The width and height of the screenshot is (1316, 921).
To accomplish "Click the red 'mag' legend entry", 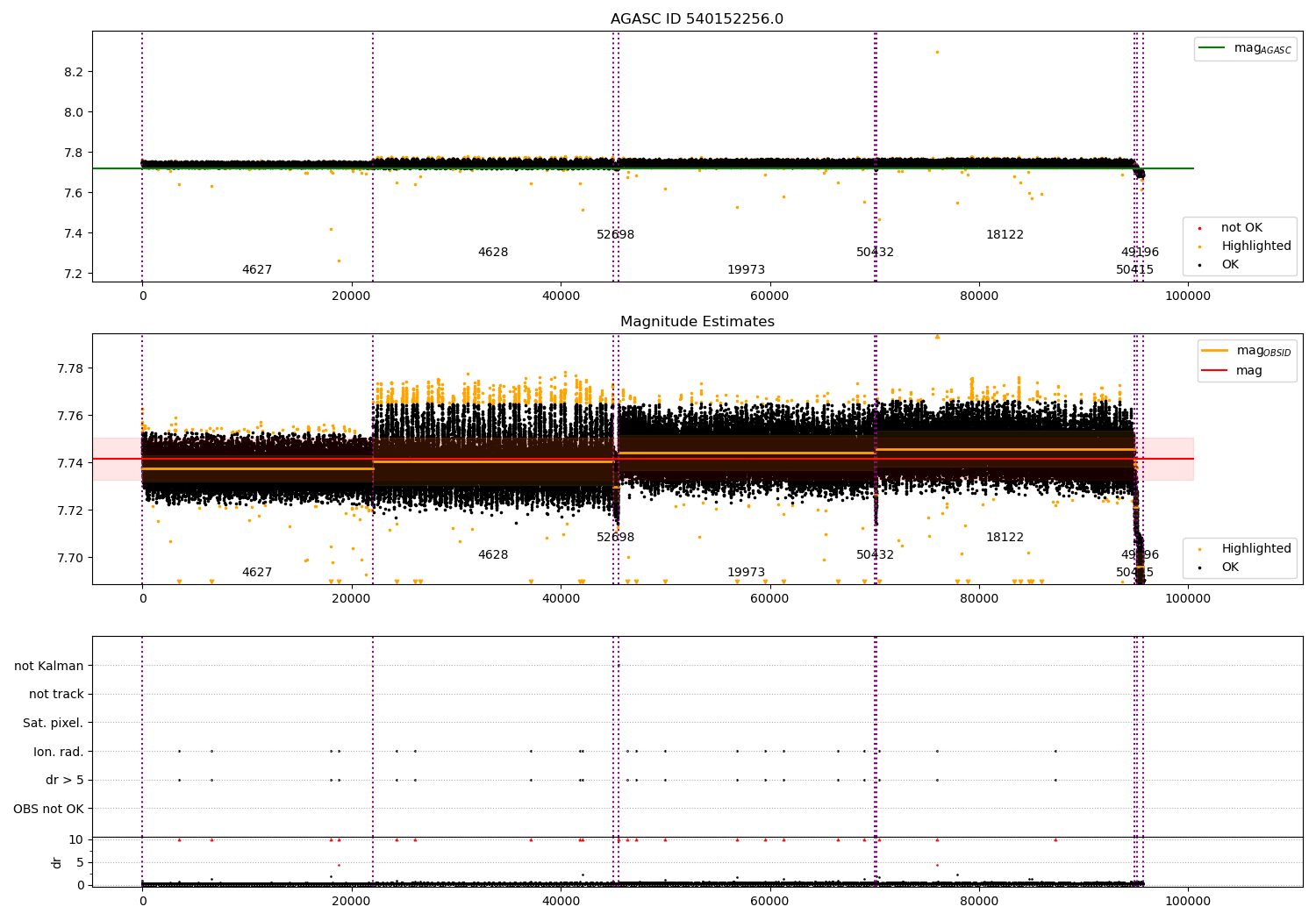I will click(1233, 370).
